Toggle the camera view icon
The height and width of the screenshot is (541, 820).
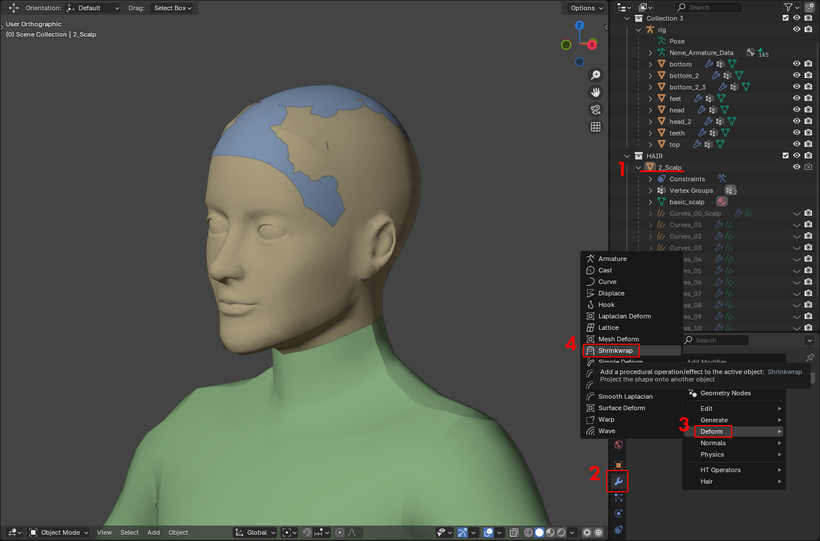(x=595, y=110)
